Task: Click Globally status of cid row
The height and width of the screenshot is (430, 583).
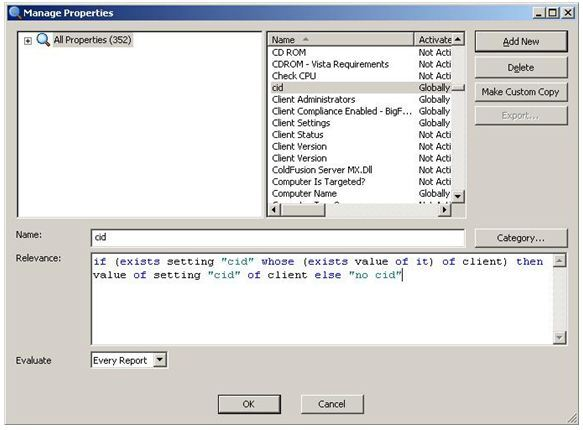Action: [x=434, y=88]
